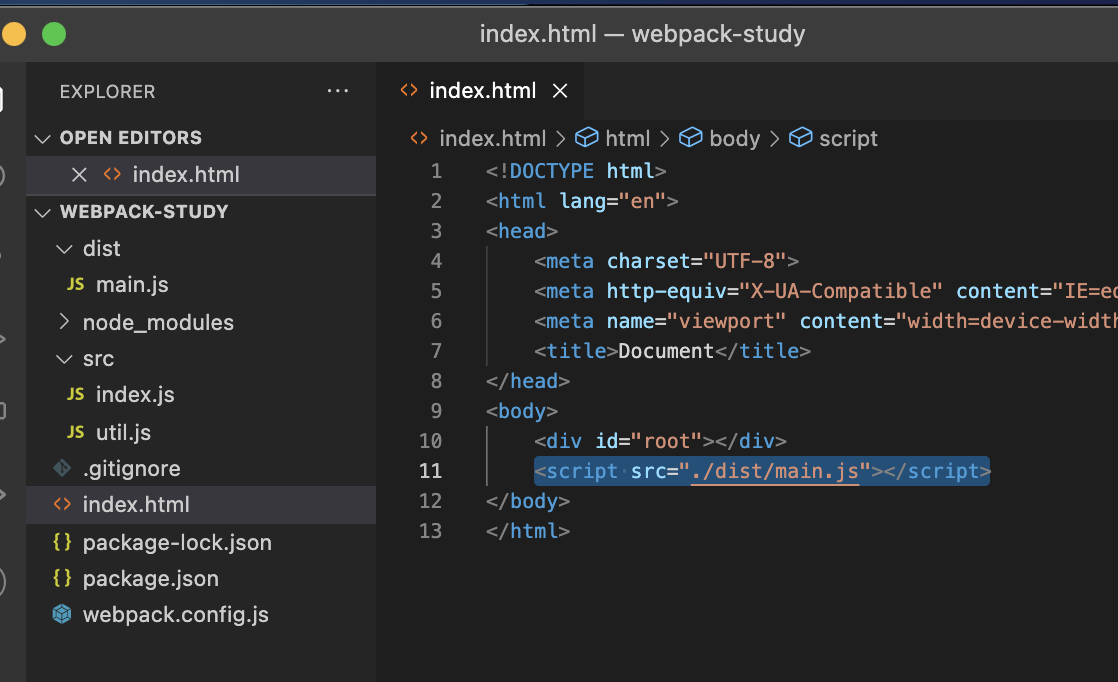The width and height of the screenshot is (1118, 682).
Task: Click the script breadcrumb segment
Action: [x=848, y=138]
